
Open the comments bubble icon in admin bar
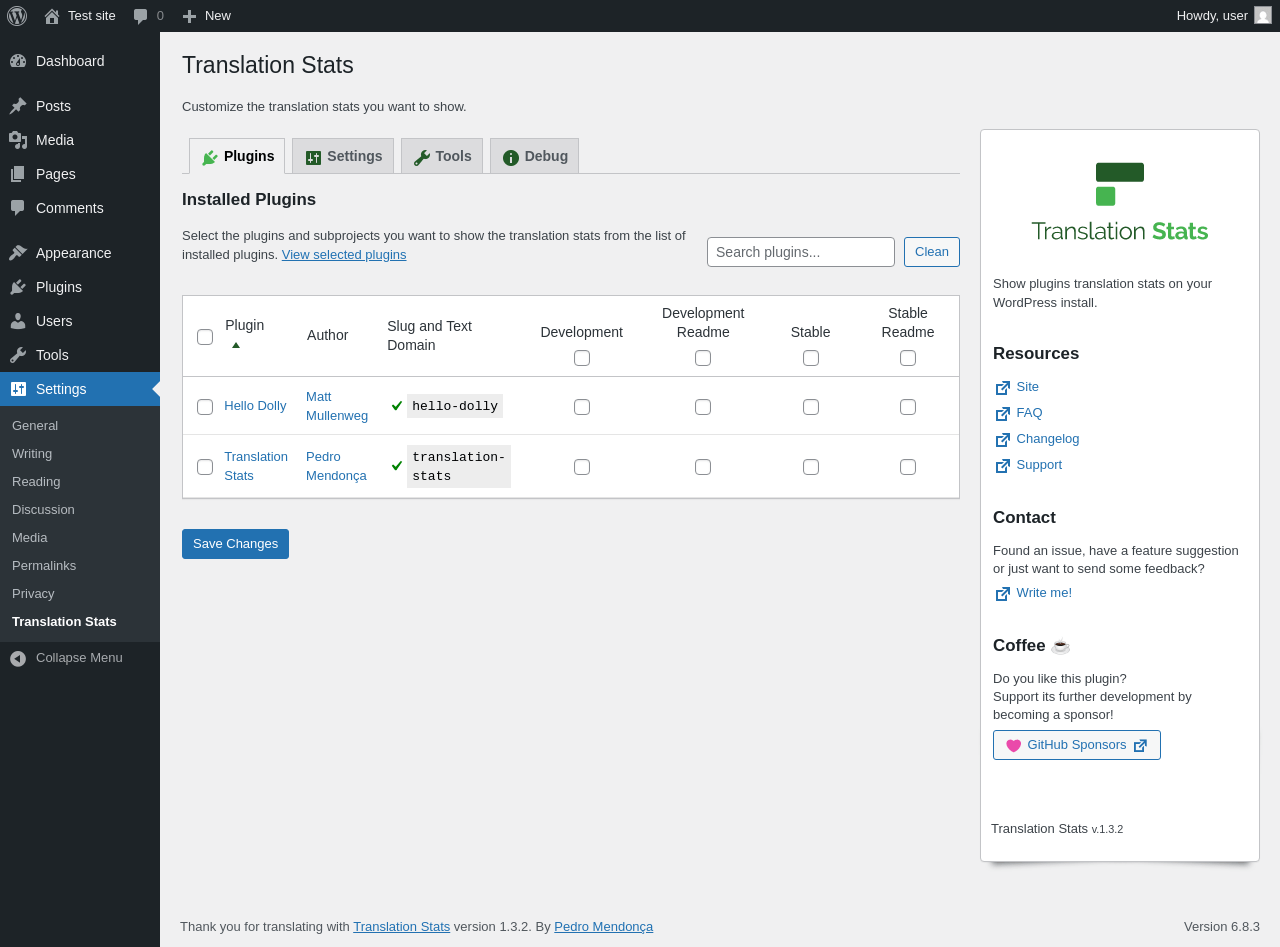141,16
